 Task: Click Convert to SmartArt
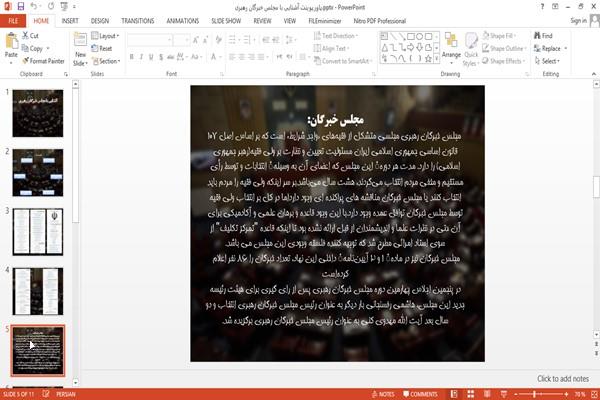(342, 61)
